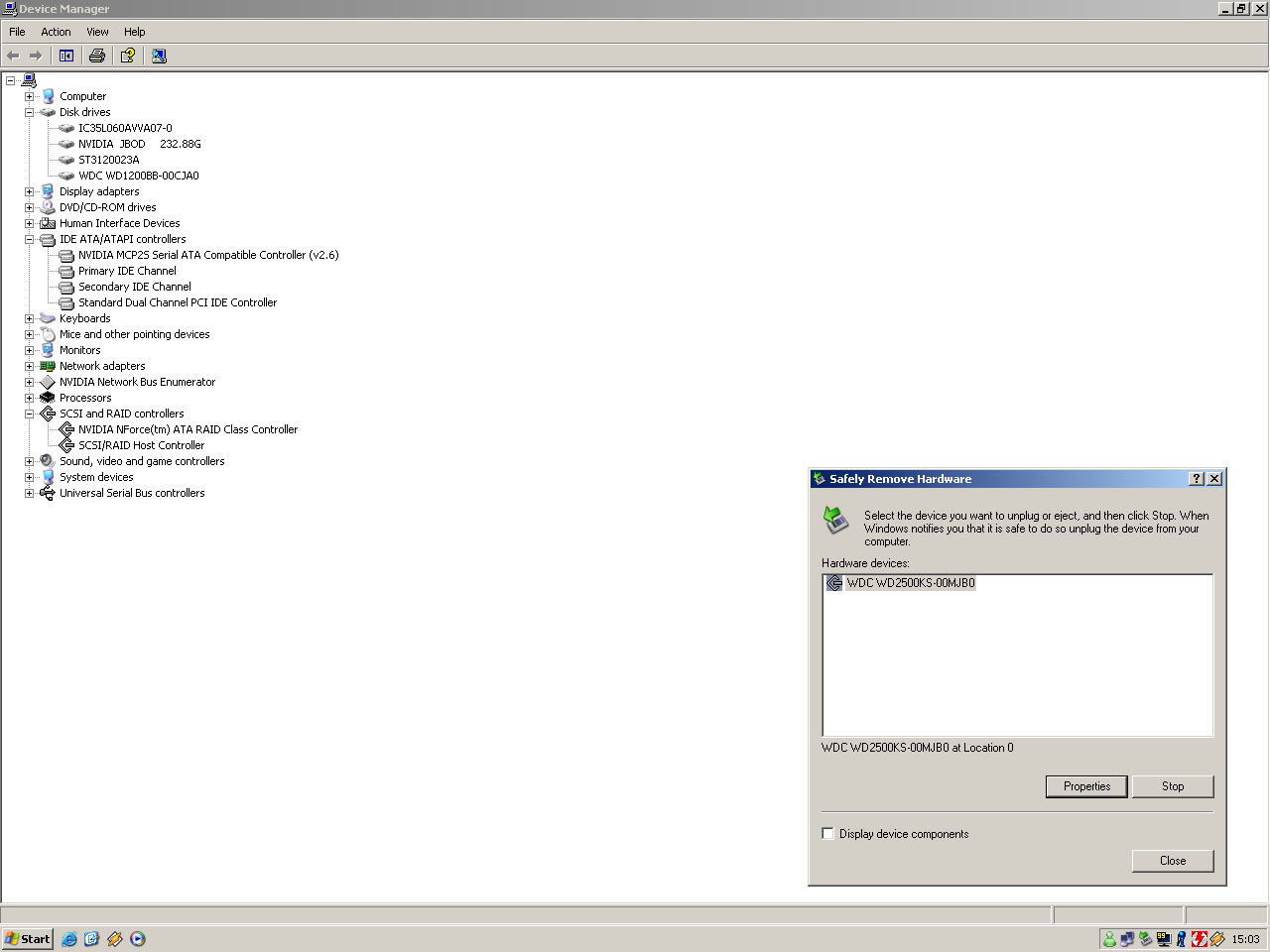Launch Windows Media Player from quick launch
The height and width of the screenshot is (952, 1270).
point(138,939)
